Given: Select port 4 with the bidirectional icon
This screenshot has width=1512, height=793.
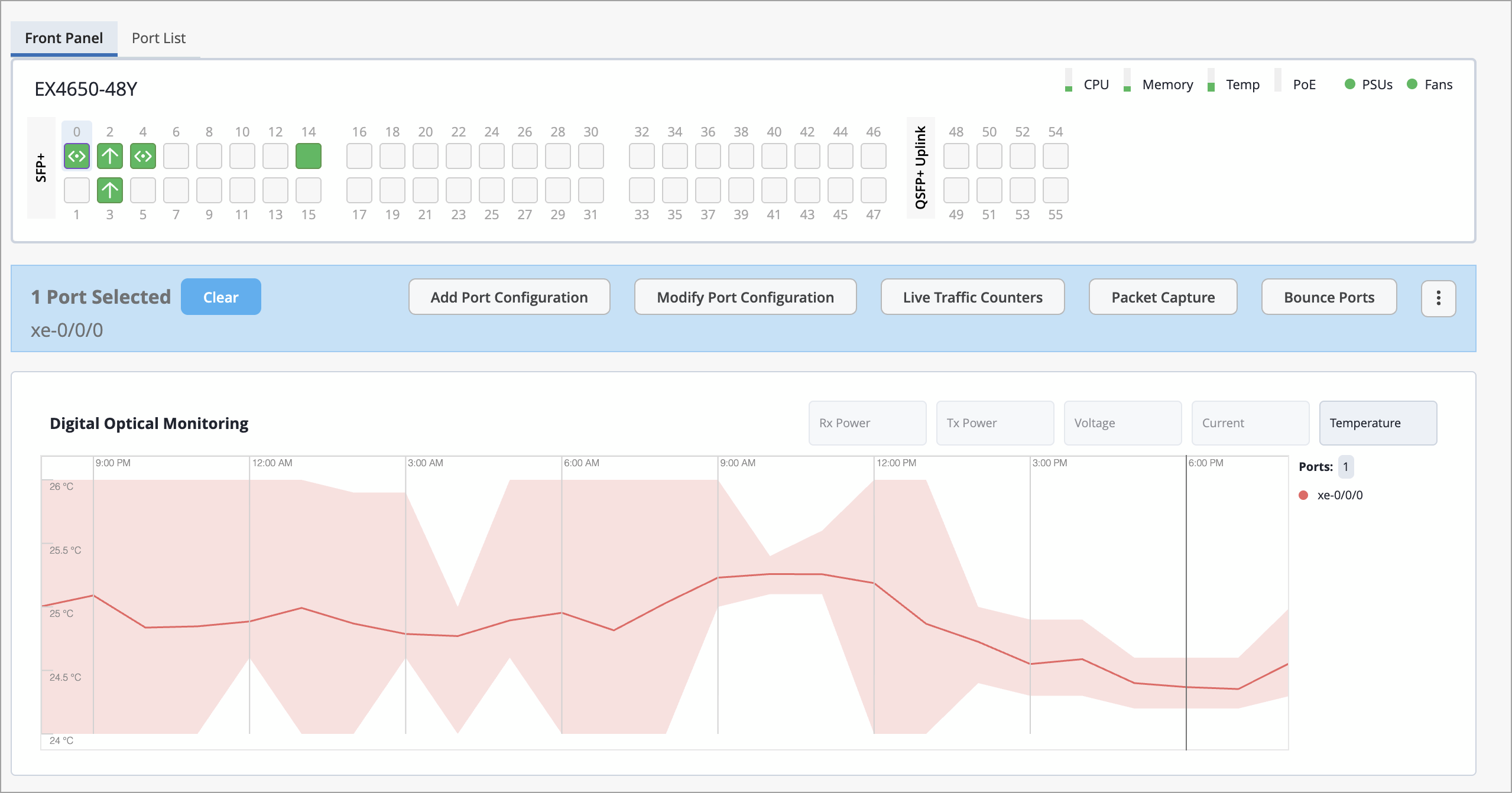Looking at the screenshot, I should pos(143,156).
